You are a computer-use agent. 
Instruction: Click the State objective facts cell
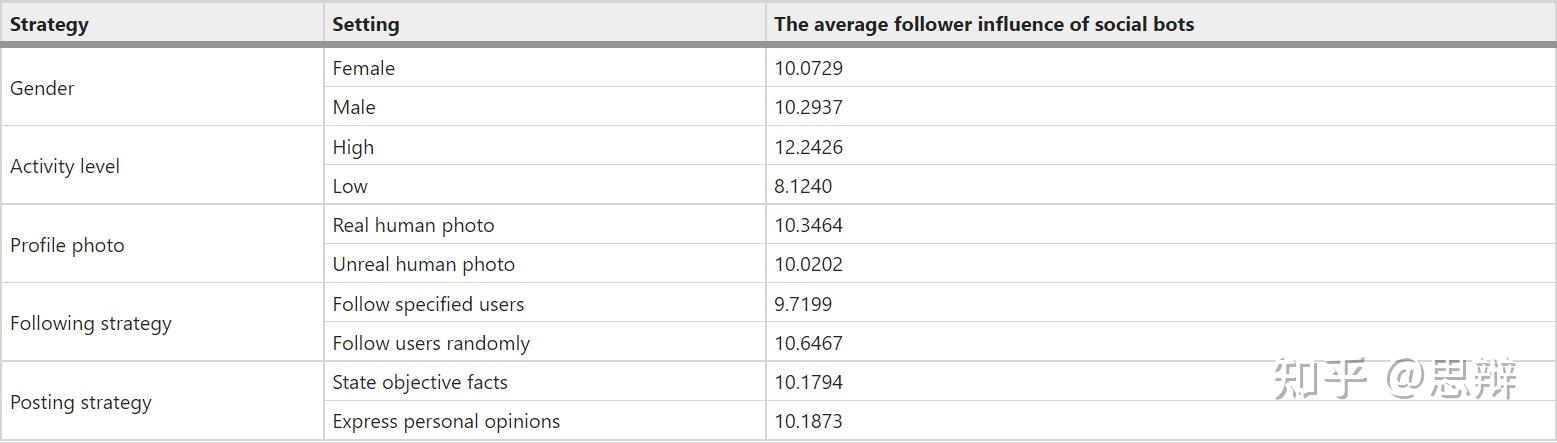click(545, 382)
